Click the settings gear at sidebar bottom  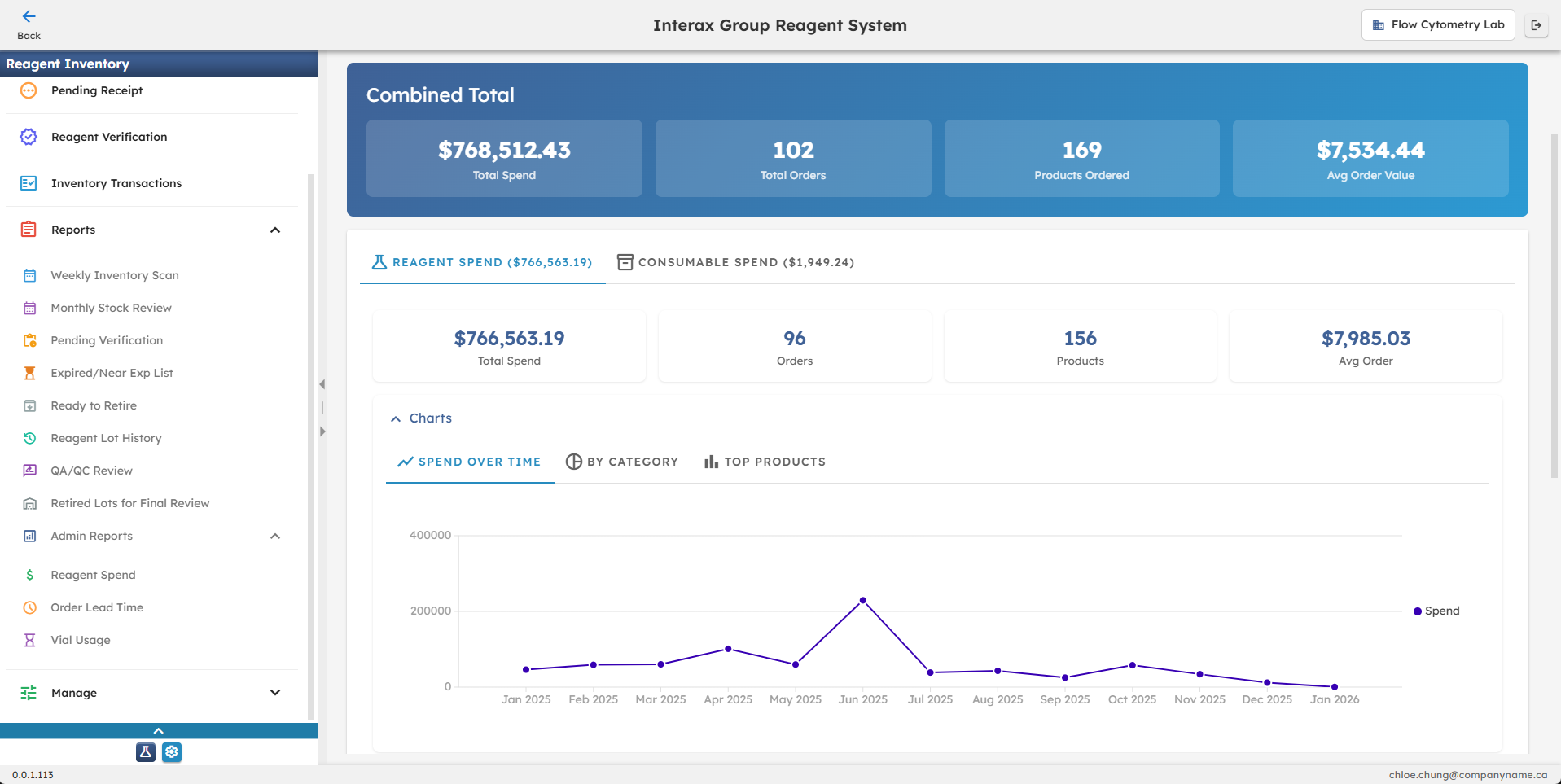tap(172, 753)
